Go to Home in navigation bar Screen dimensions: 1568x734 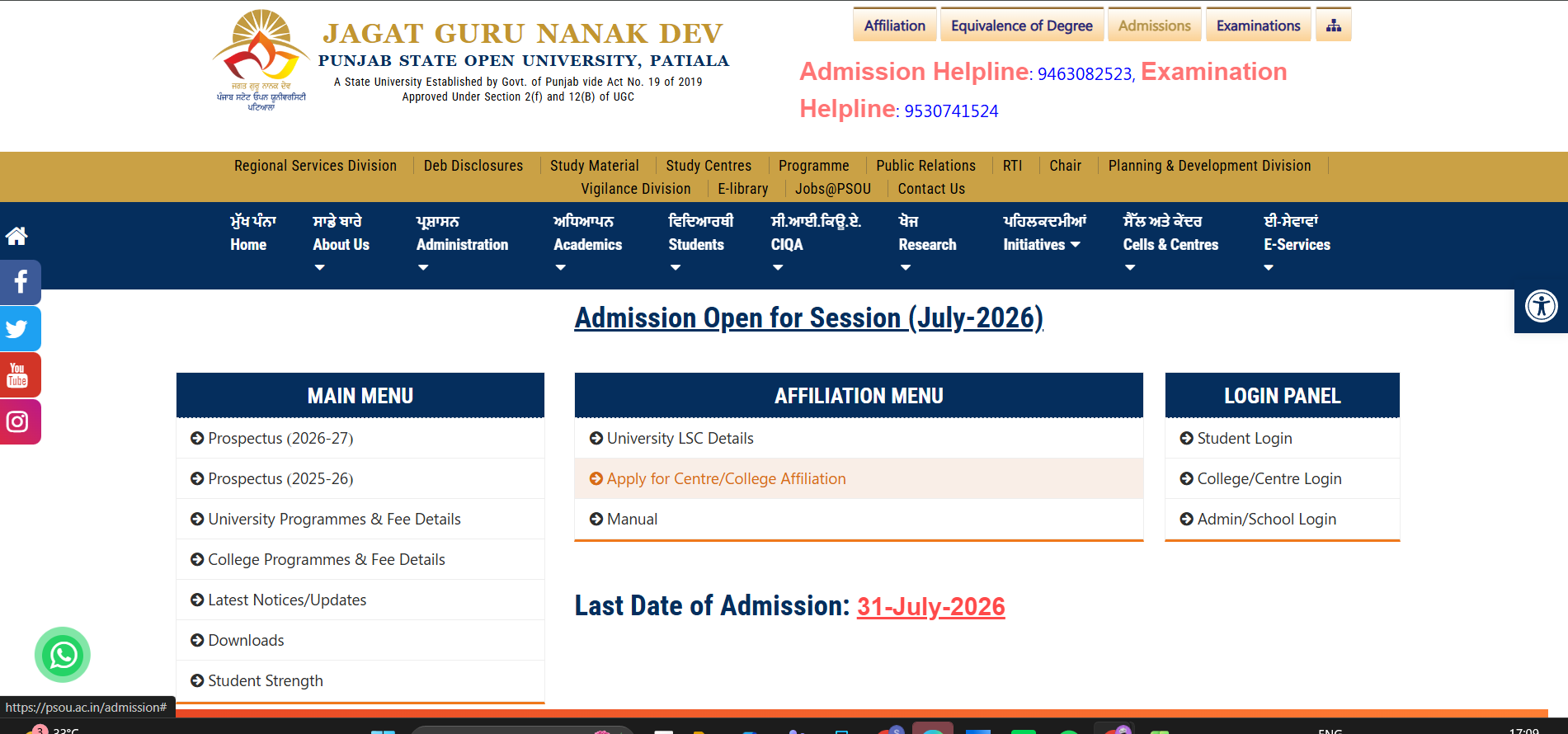click(252, 233)
